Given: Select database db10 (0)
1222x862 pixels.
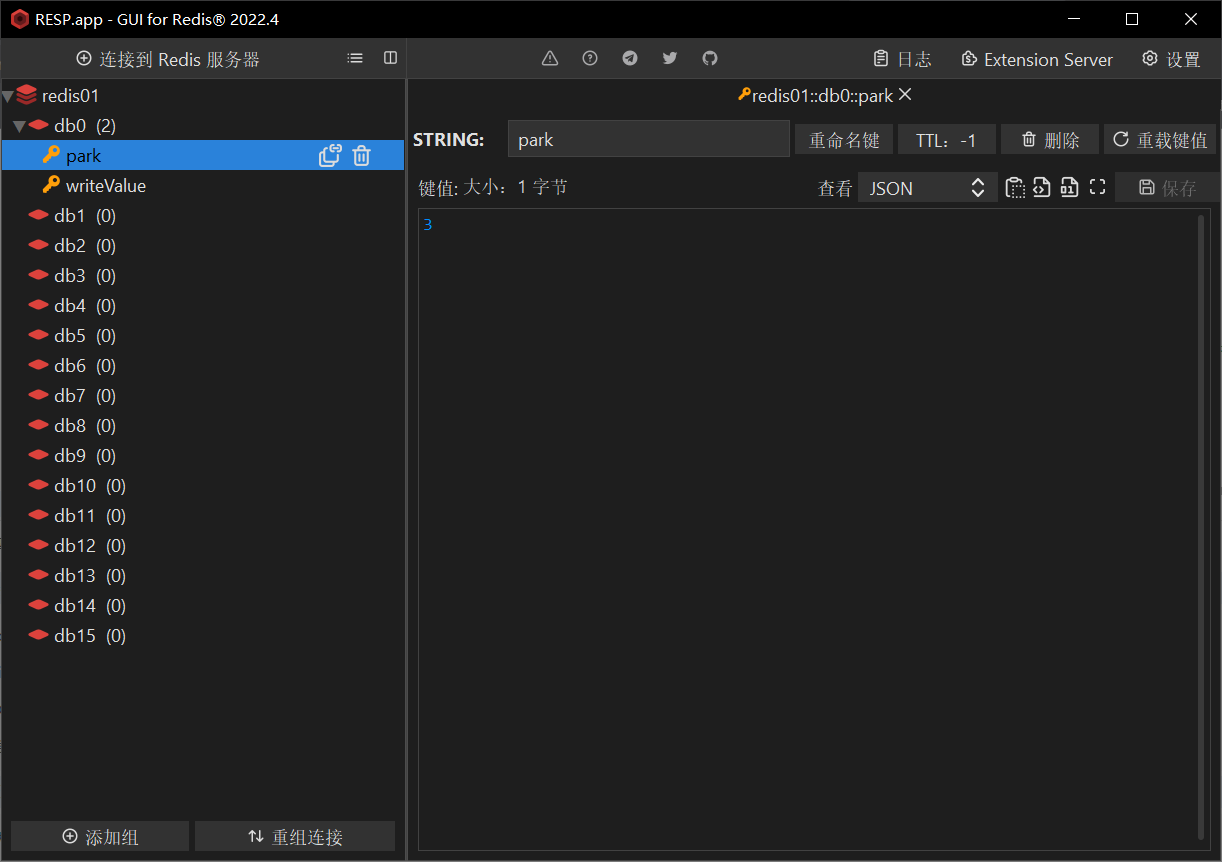Looking at the screenshot, I should click(203, 485).
